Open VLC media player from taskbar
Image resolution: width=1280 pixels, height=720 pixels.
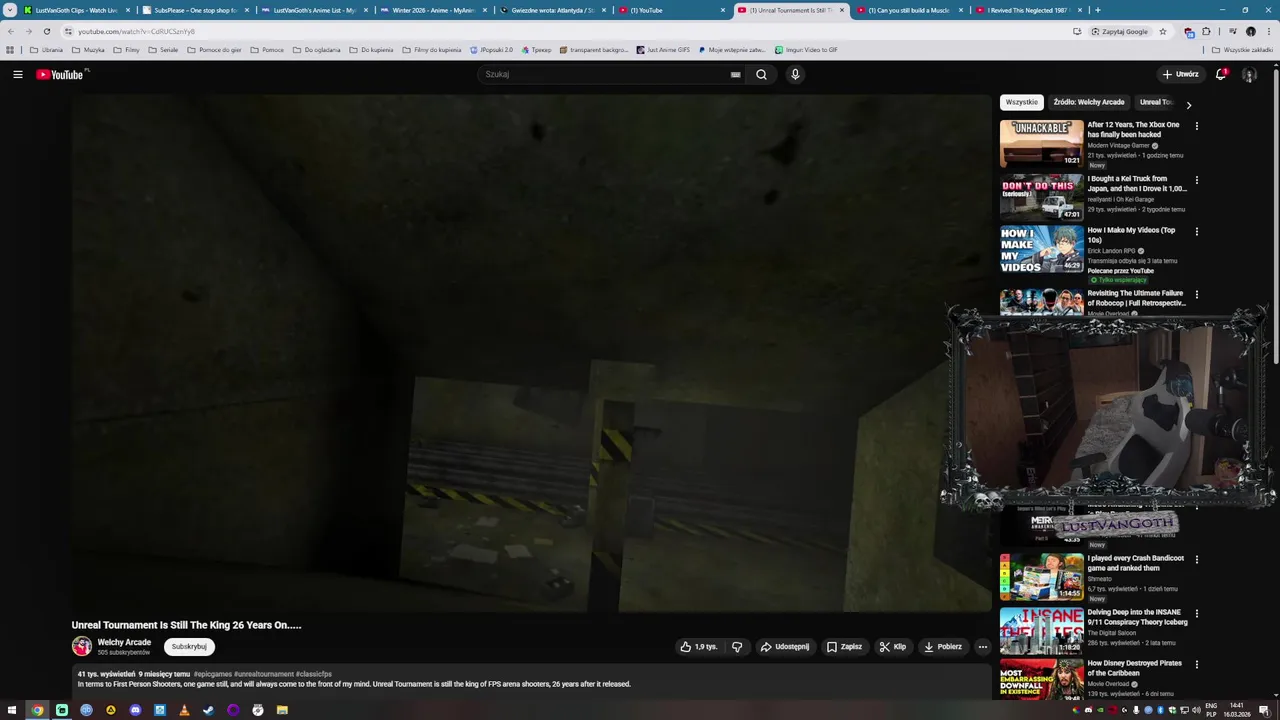point(184,710)
